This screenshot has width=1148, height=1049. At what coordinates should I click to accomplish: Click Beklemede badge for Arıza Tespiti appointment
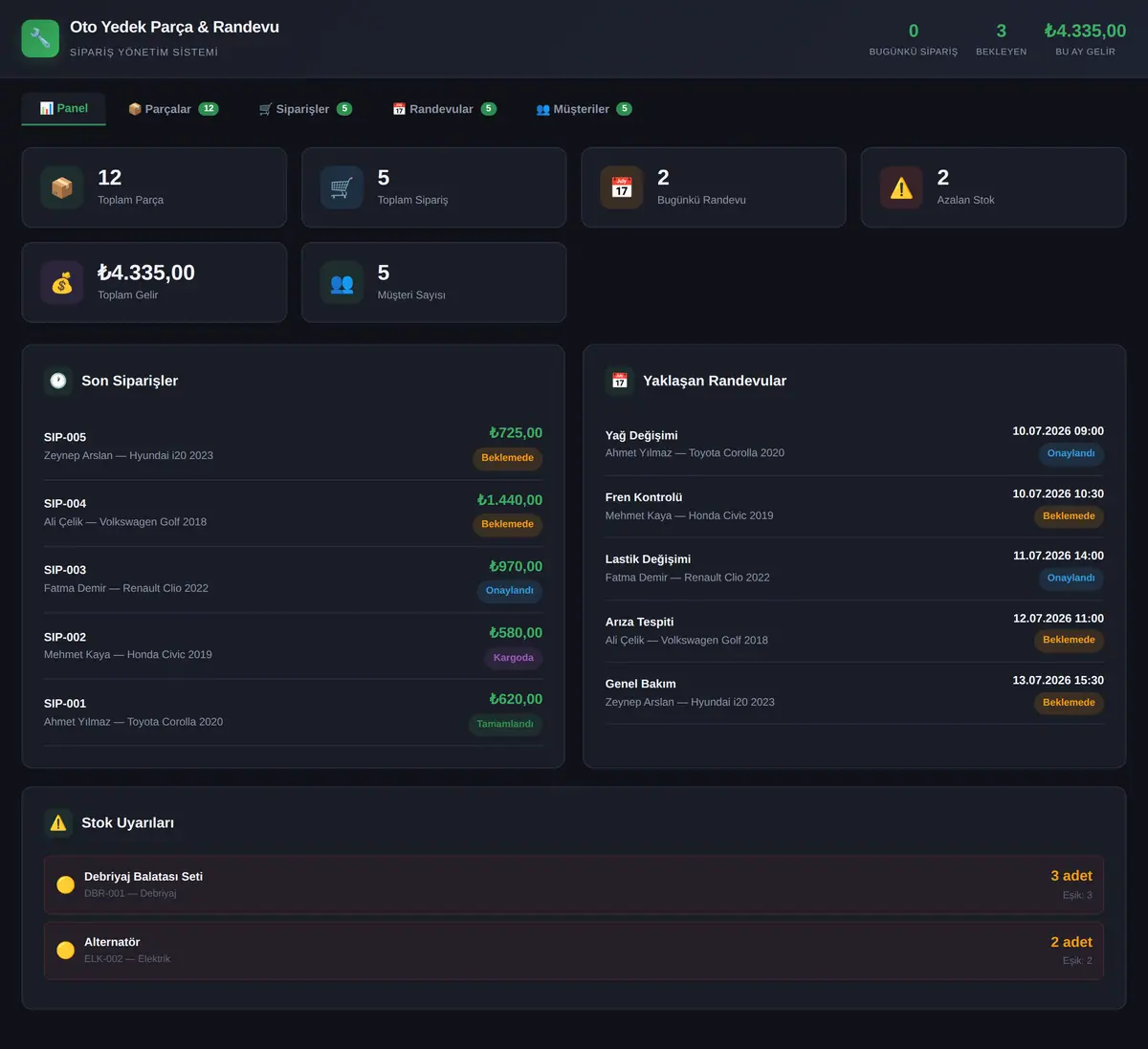(x=1069, y=641)
